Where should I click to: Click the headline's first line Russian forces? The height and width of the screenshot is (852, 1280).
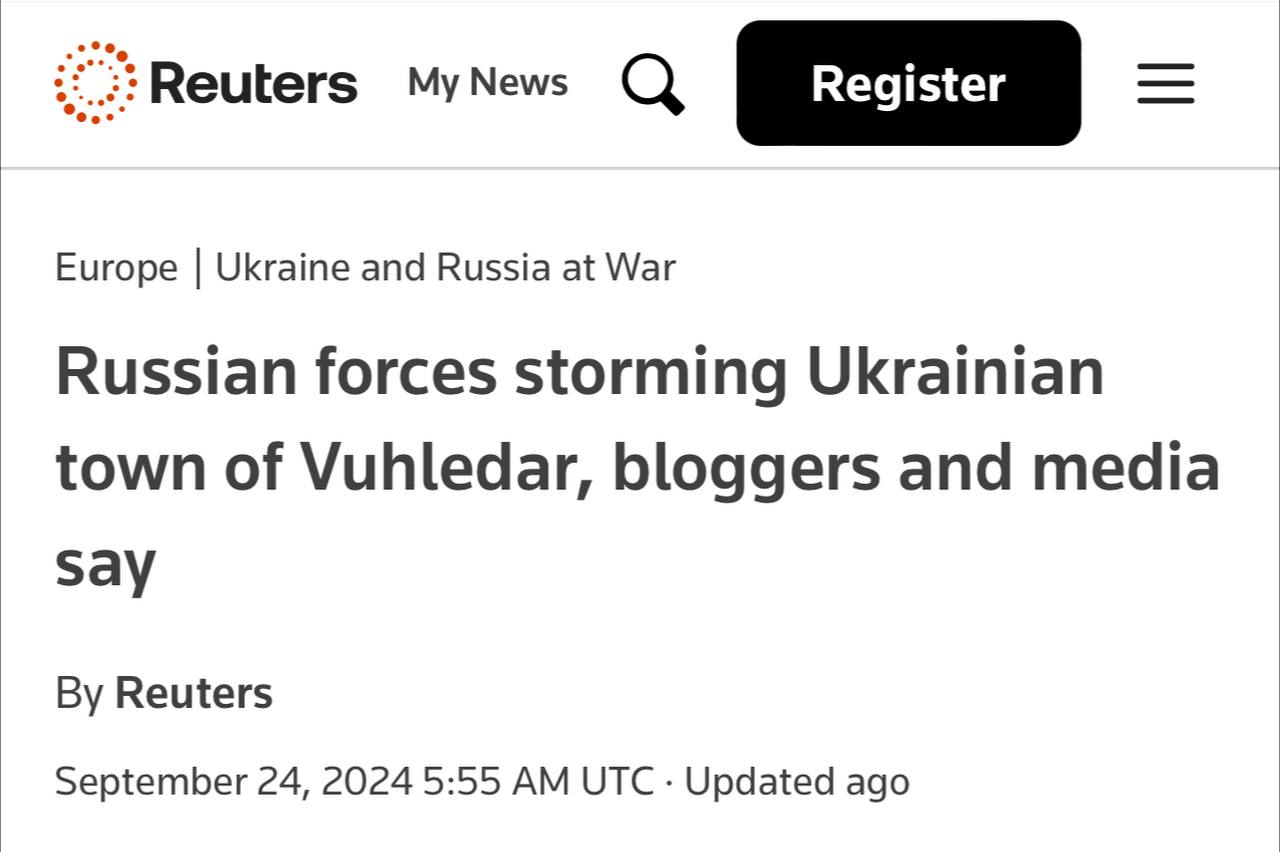pos(276,372)
